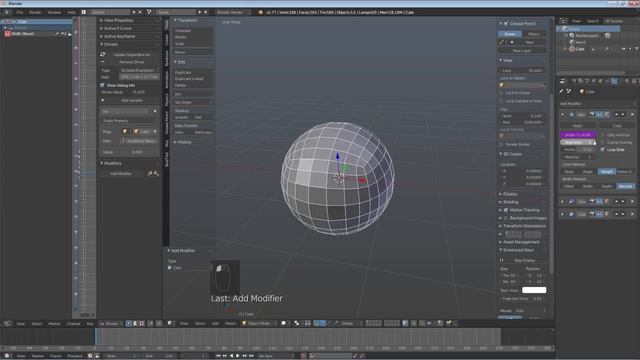Select Weight limit method

point(607,171)
